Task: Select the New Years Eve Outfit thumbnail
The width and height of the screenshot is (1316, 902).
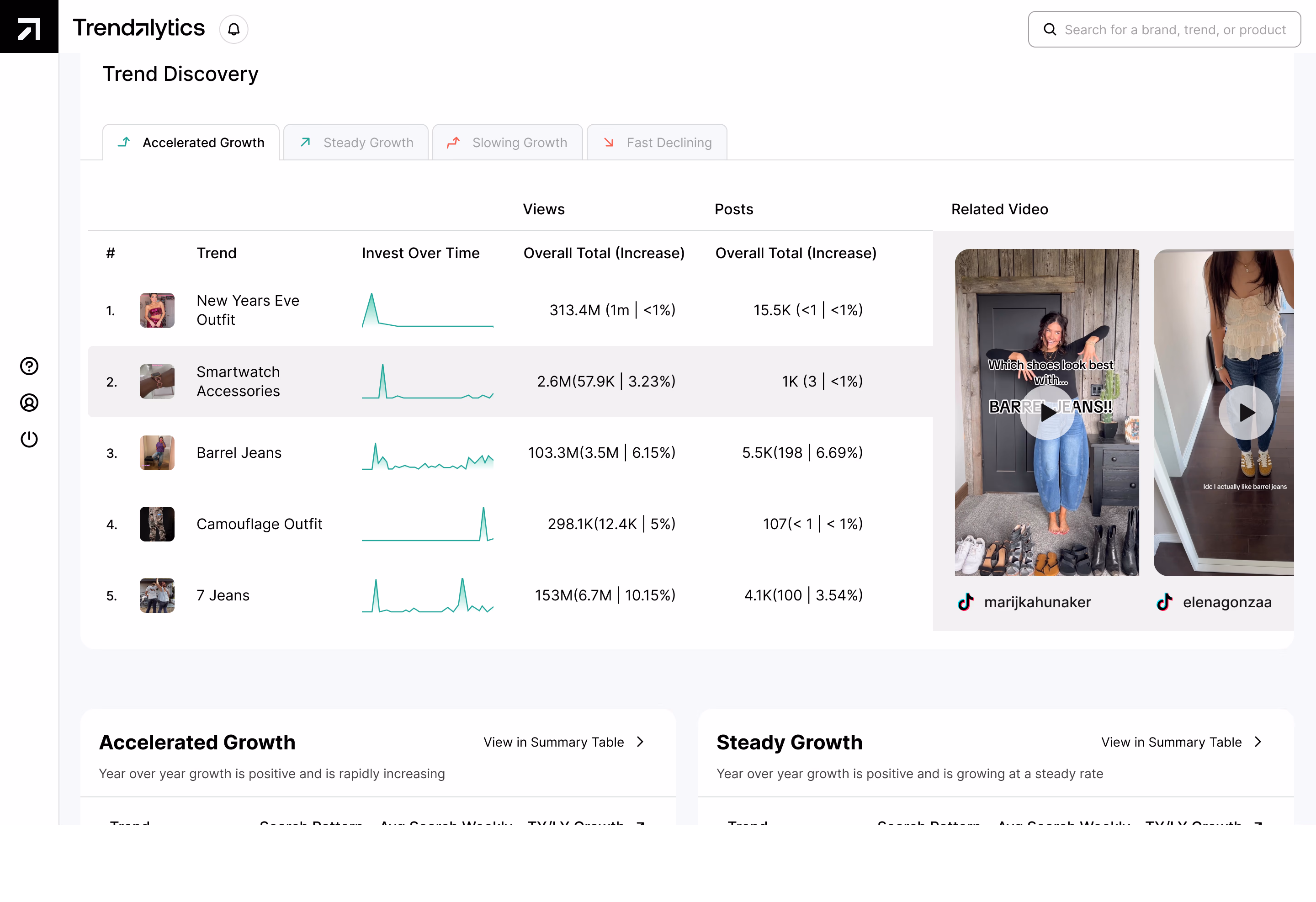Action: (157, 310)
